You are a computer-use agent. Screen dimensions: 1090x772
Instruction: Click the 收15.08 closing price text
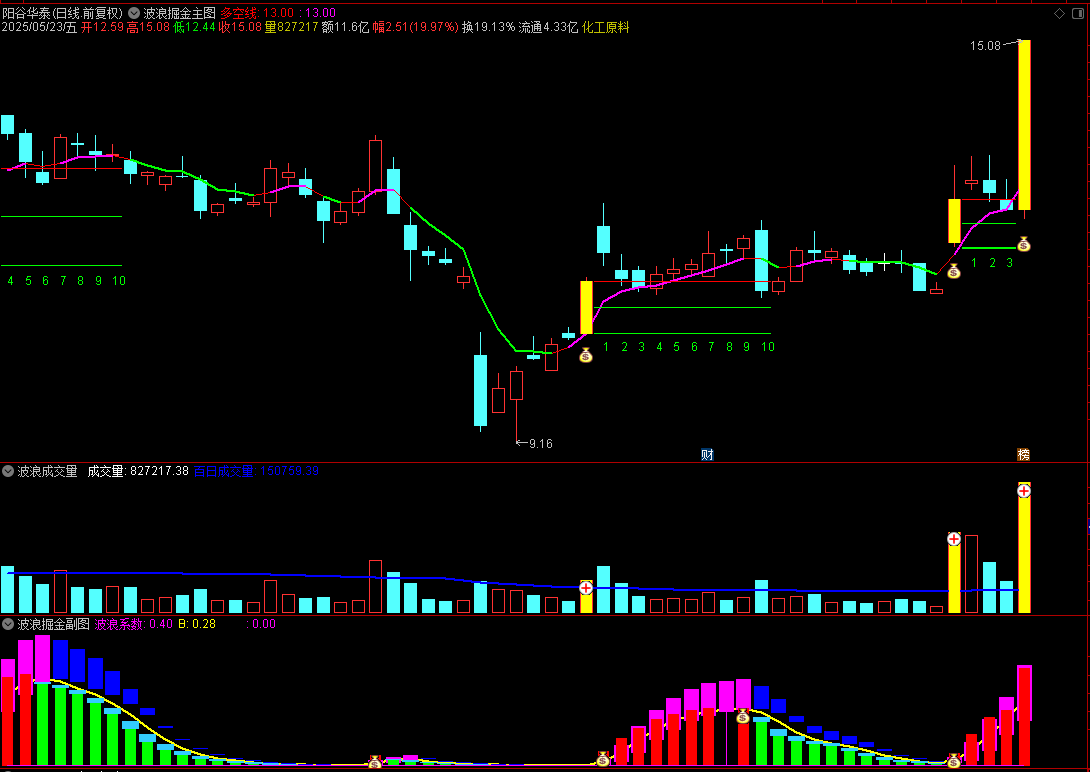click(241, 27)
